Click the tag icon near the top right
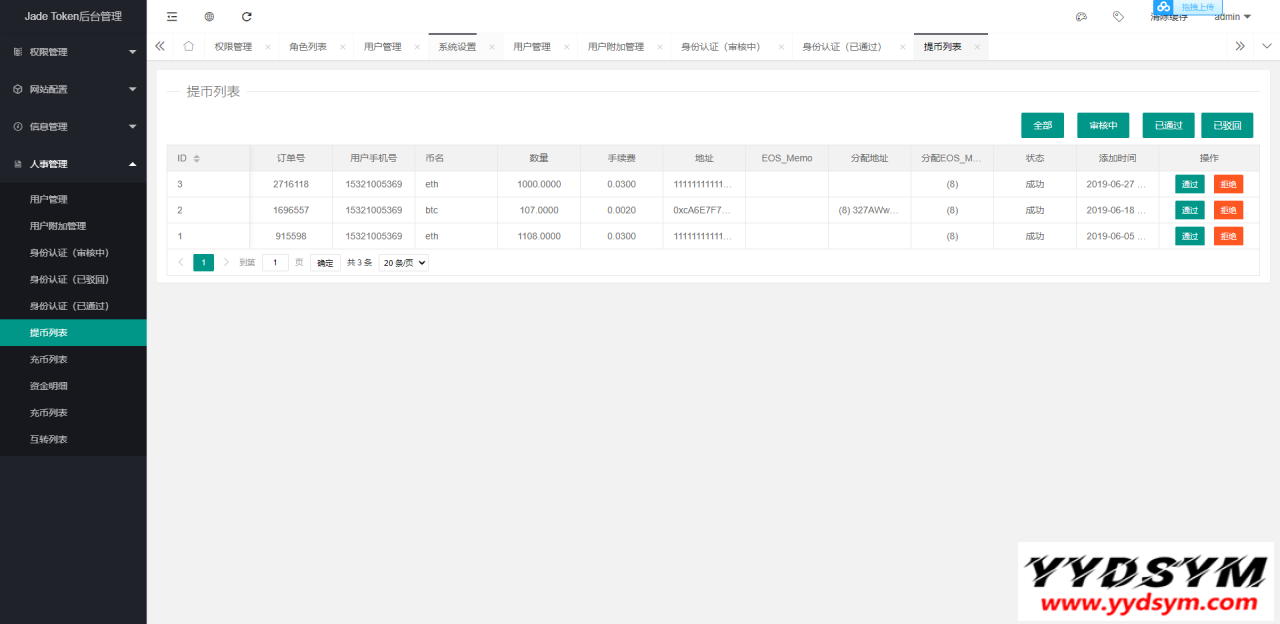 [x=1118, y=17]
